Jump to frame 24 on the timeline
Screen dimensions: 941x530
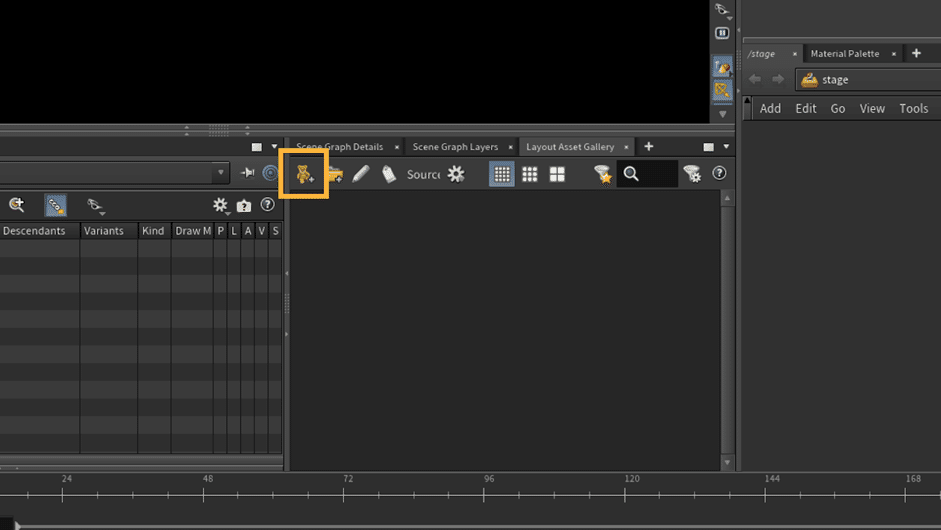coord(62,495)
